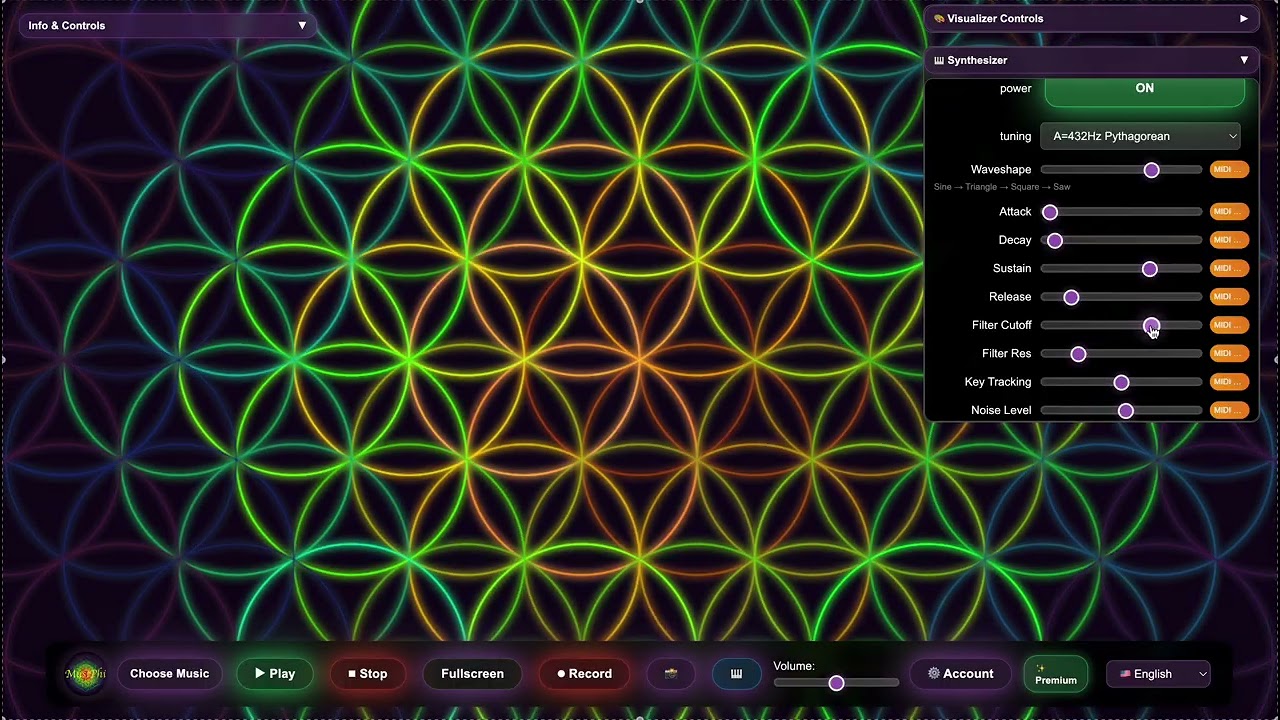
Task: Open the camera snapshot icon button
Action: pos(671,674)
